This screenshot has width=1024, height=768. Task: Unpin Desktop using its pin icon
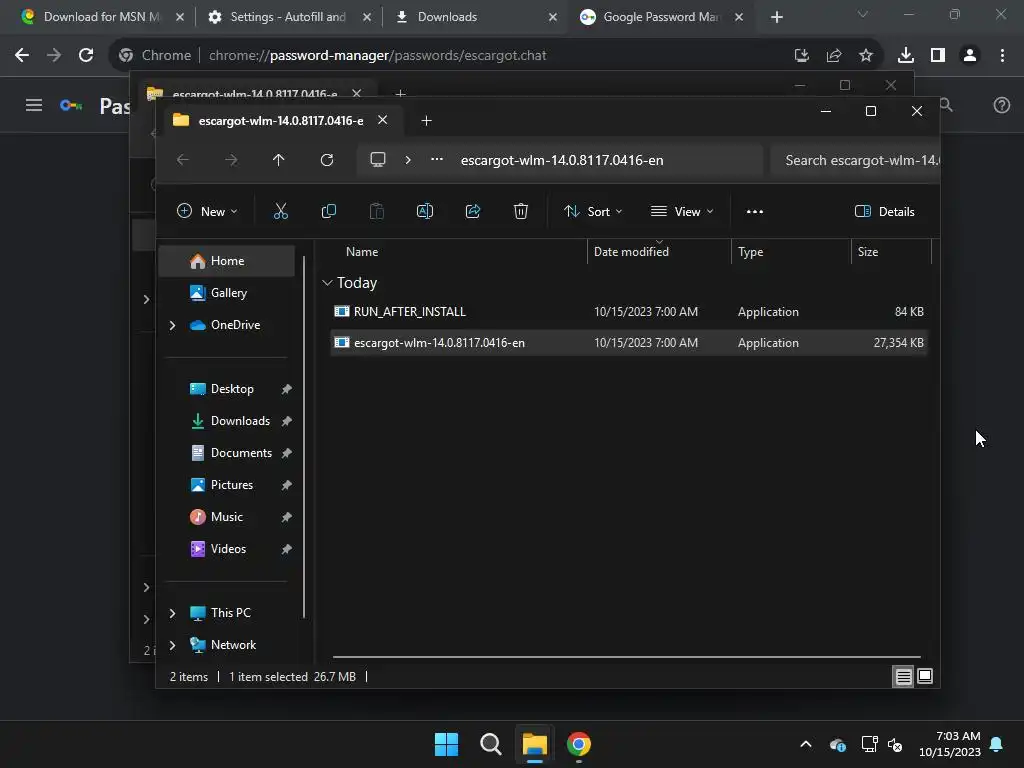point(286,389)
